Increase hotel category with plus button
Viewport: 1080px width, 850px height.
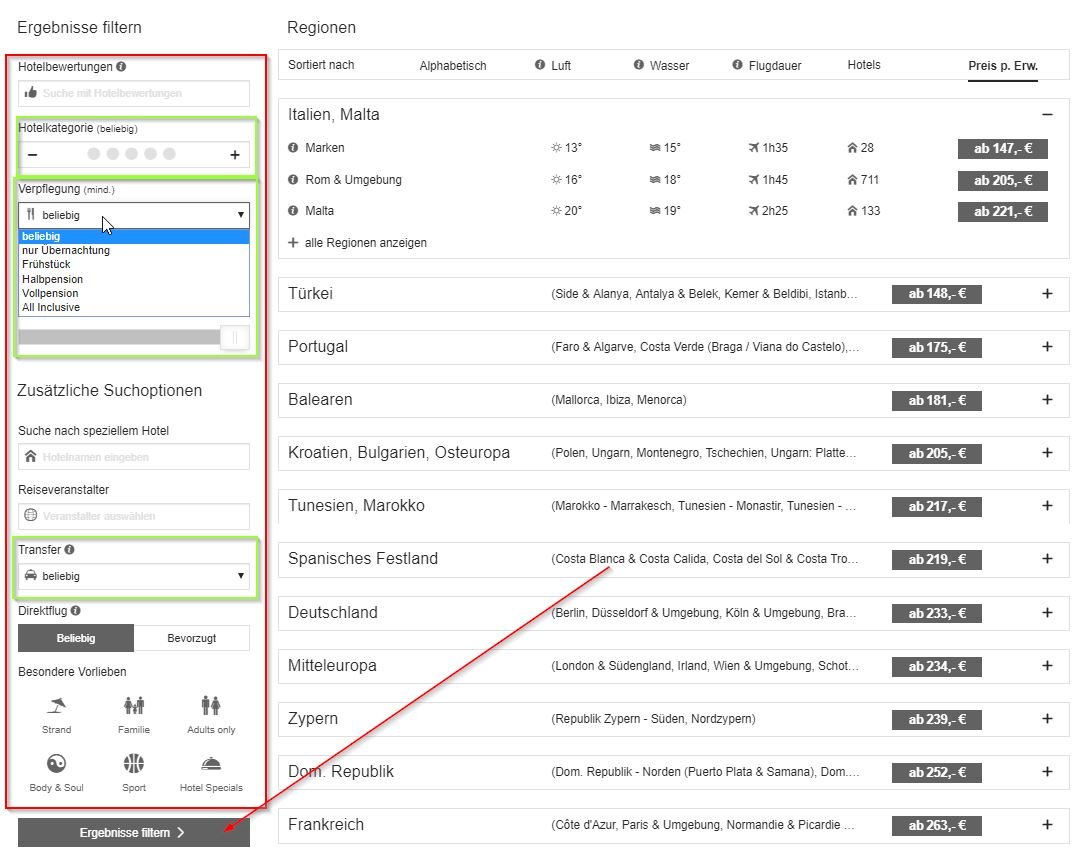click(x=235, y=154)
